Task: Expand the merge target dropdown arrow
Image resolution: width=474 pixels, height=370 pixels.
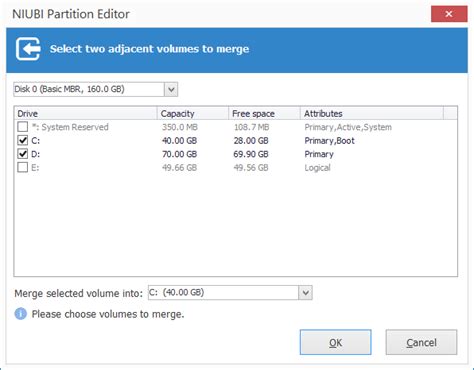Action: point(305,293)
